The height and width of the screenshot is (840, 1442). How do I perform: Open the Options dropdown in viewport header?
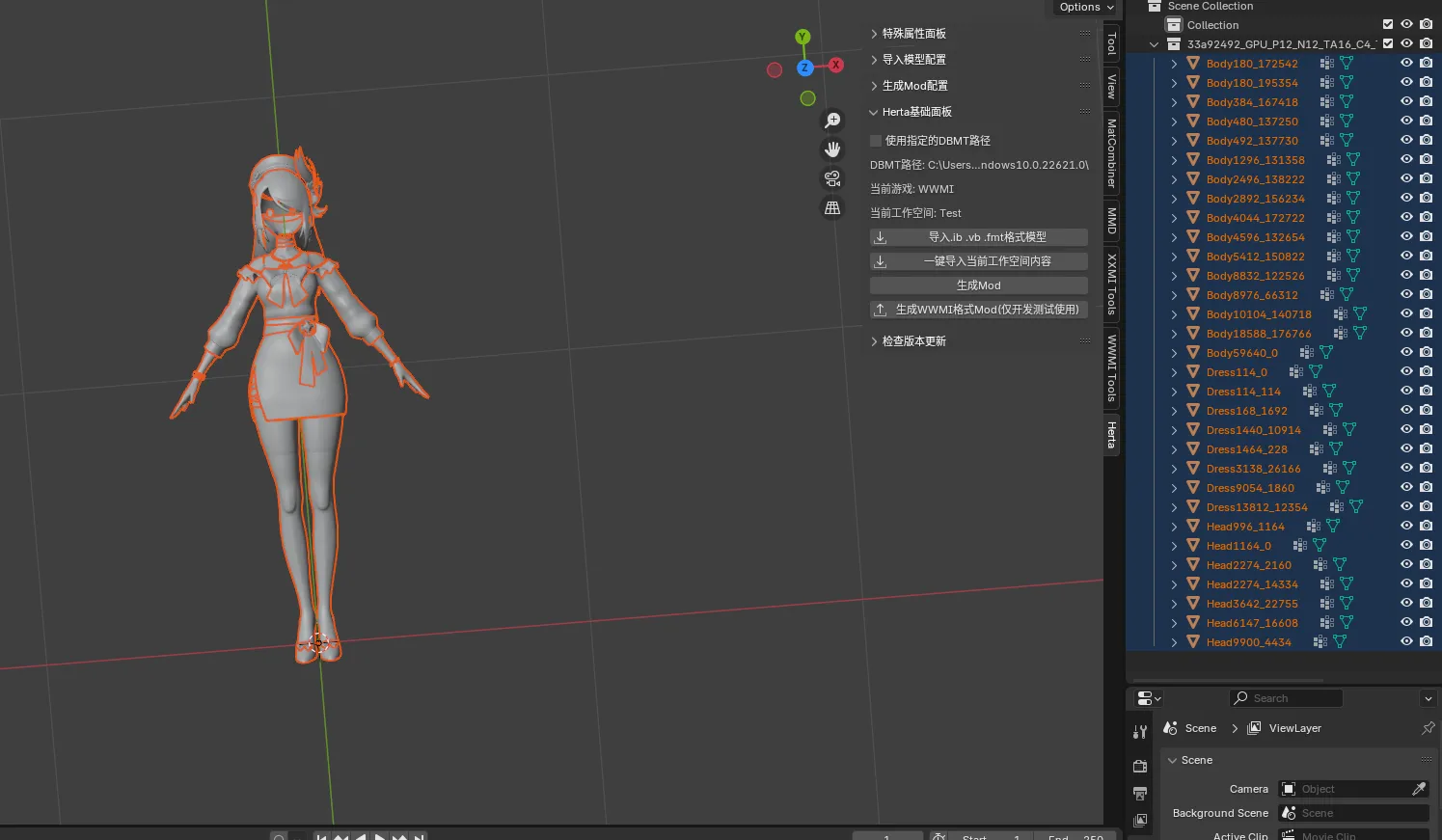click(x=1086, y=7)
